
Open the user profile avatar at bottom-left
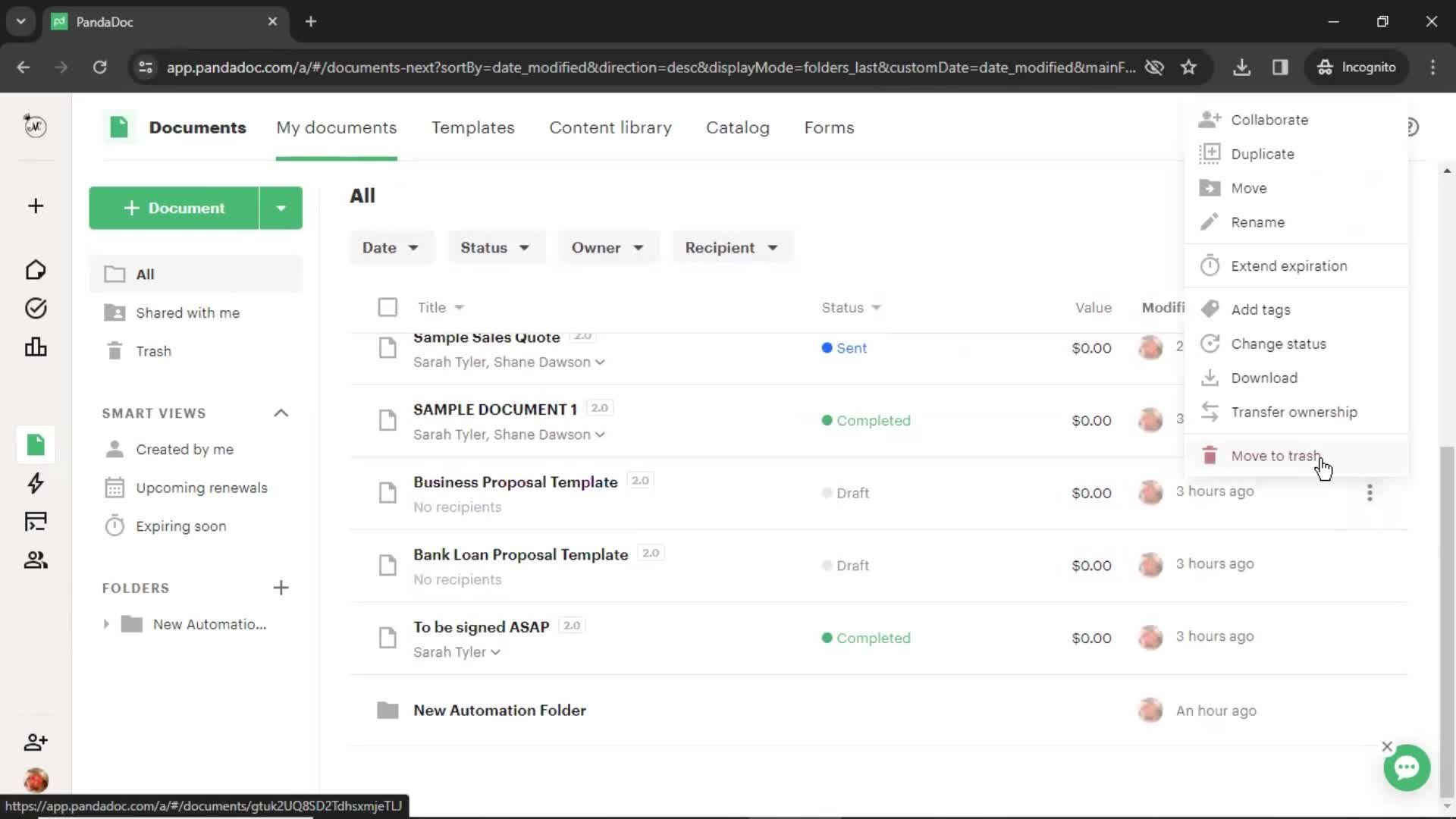[36, 780]
